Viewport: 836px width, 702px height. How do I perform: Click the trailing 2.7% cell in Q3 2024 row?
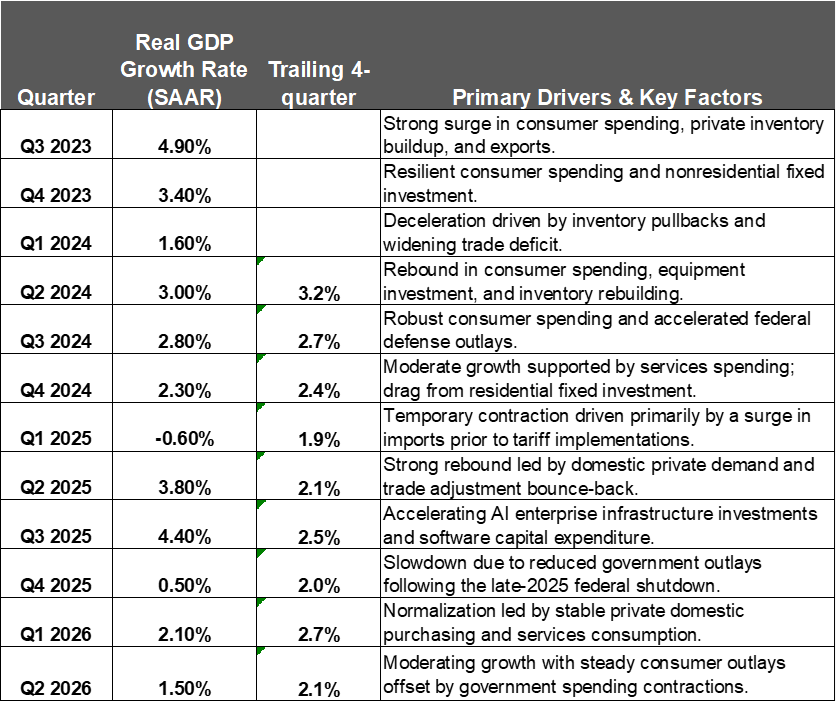click(x=318, y=329)
